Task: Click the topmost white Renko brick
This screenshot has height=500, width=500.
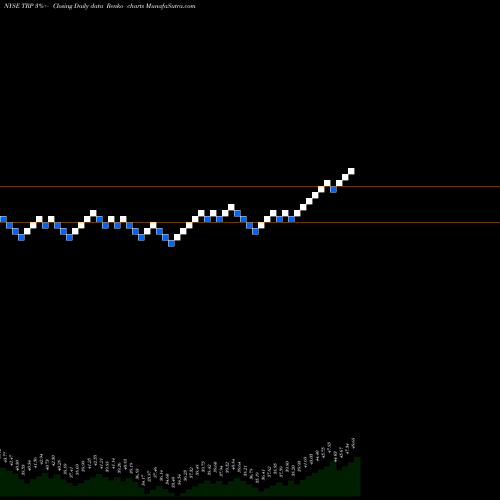Action: coord(351,171)
